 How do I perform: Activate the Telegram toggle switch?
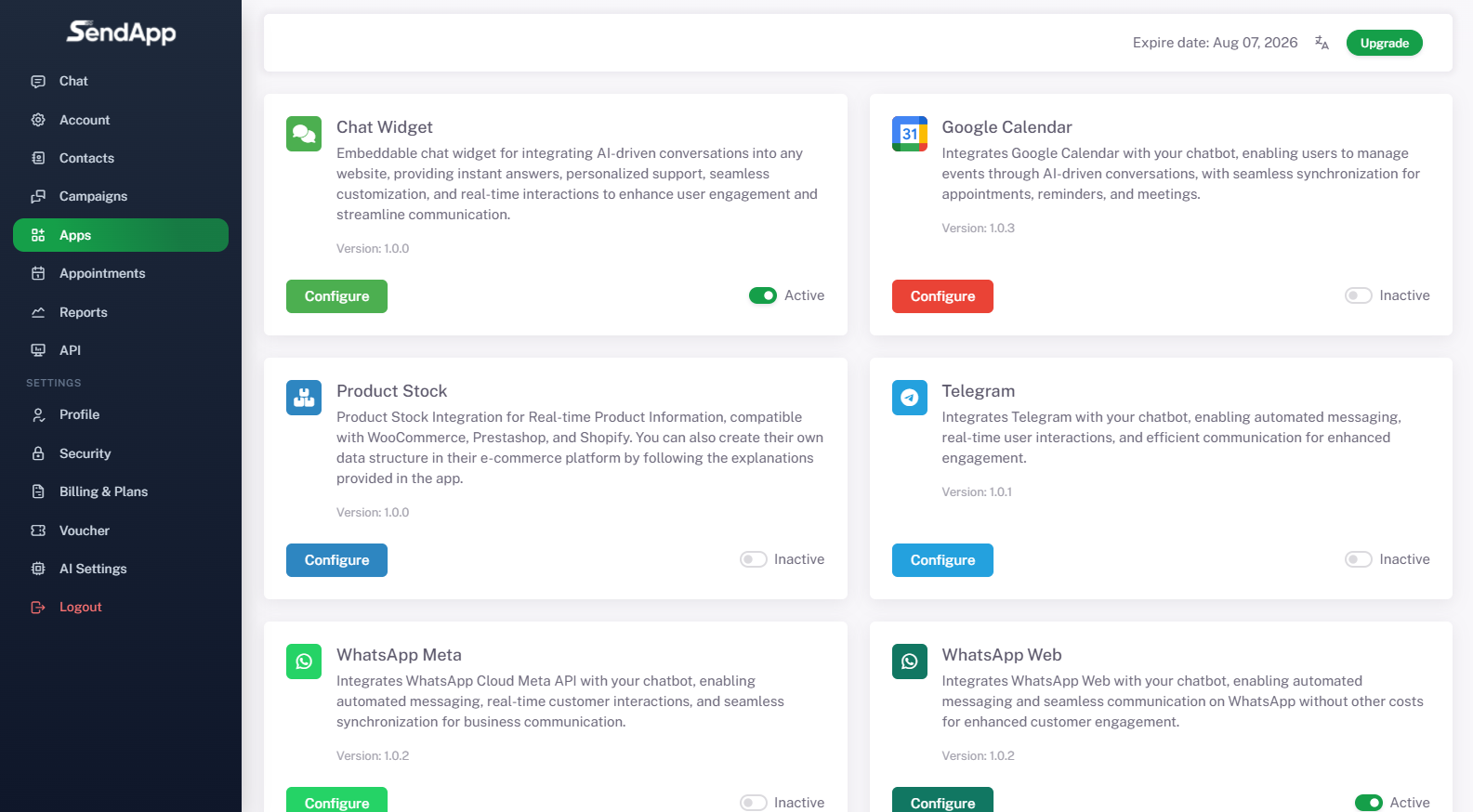click(x=1359, y=559)
